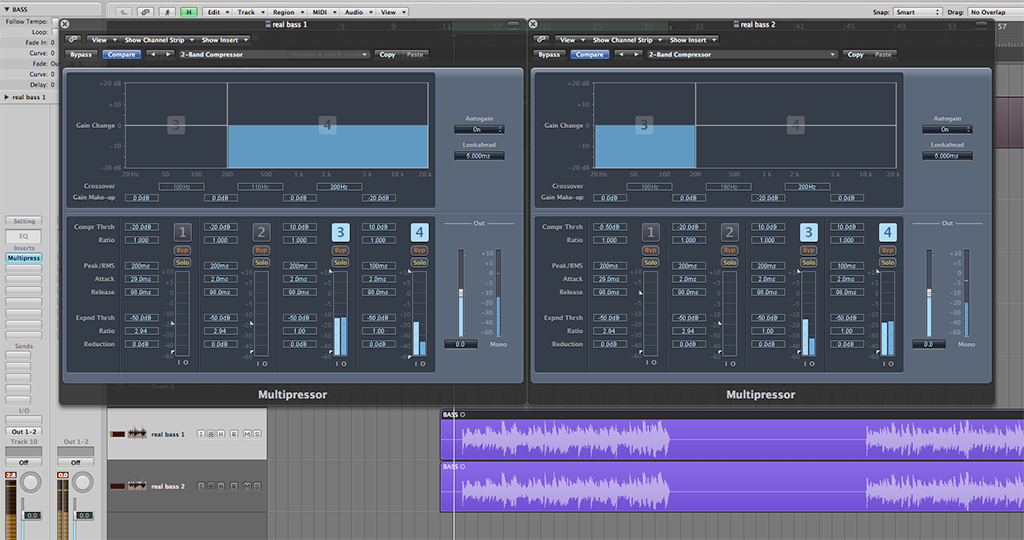Open Show Insert dropdown in real bass 2 plugin
The width and height of the screenshot is (1024, 540).
[692, 40]
